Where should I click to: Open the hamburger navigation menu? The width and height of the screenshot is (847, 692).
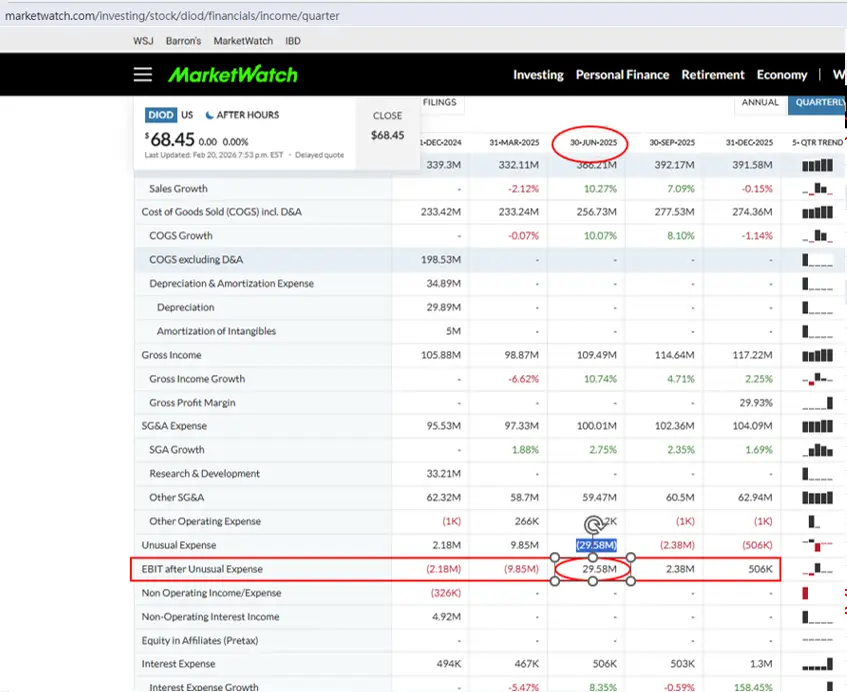(x=143, y=75)
